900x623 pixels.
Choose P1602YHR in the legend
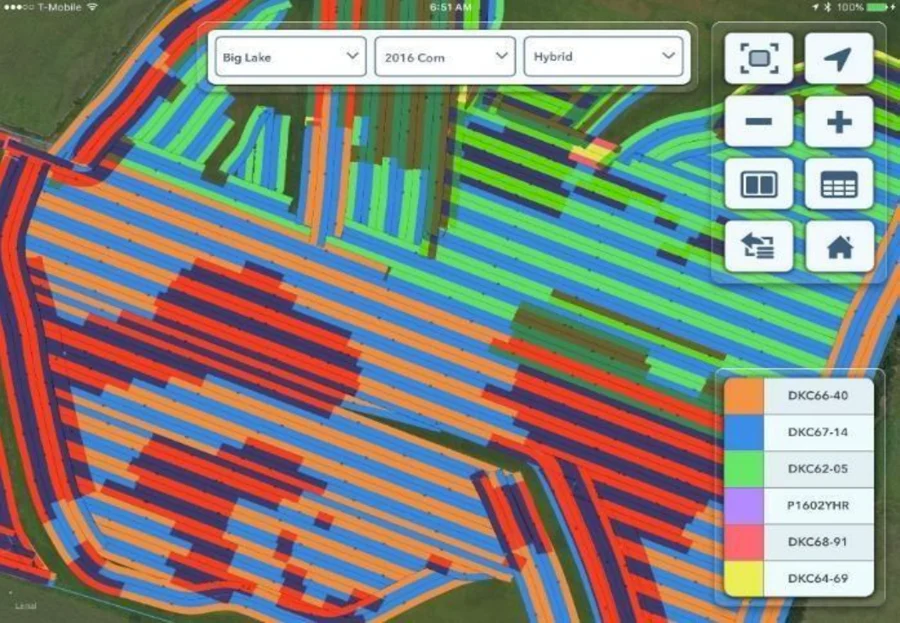(x=817, y=505)
